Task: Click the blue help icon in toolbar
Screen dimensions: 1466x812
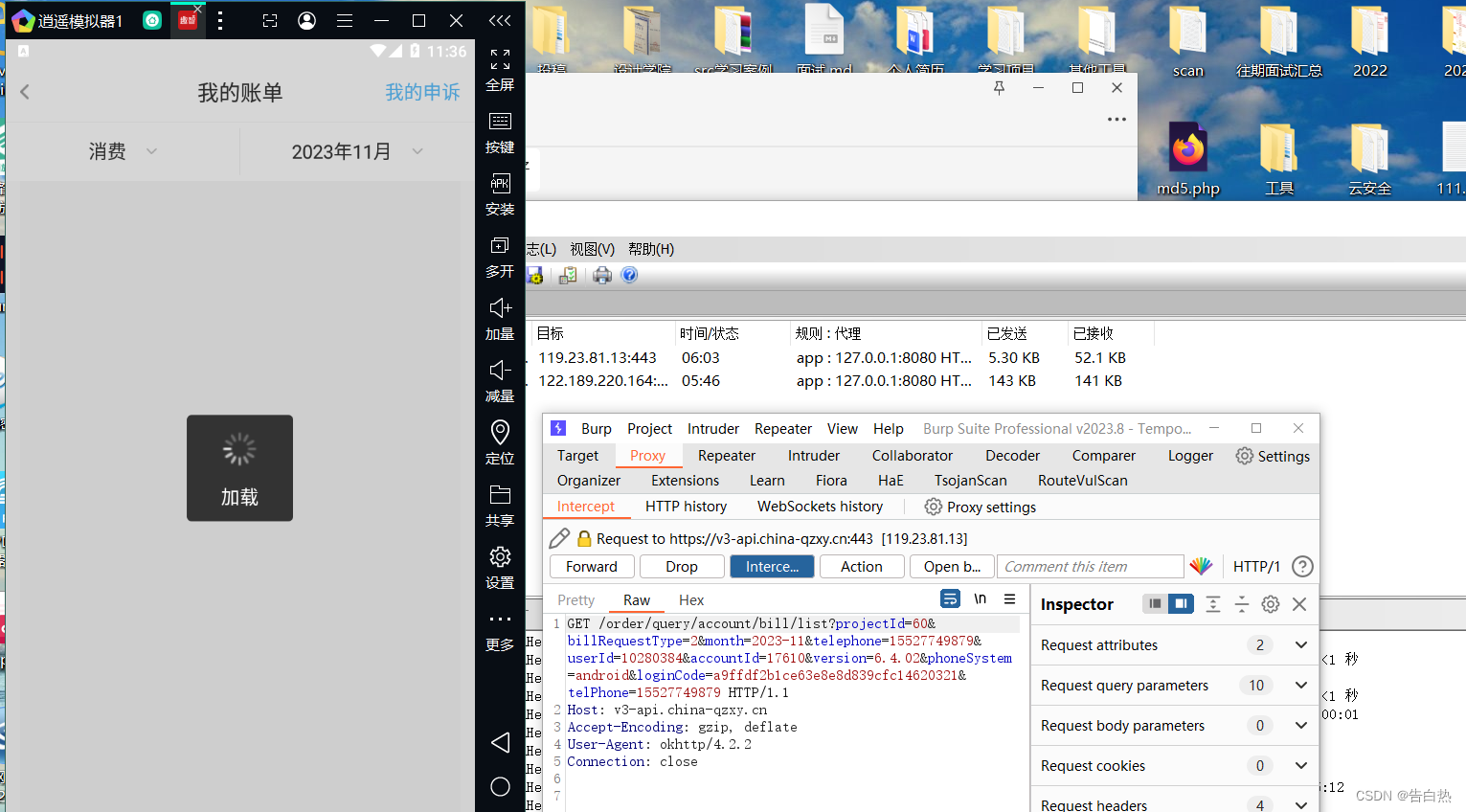Action: [x=629, y=275]
